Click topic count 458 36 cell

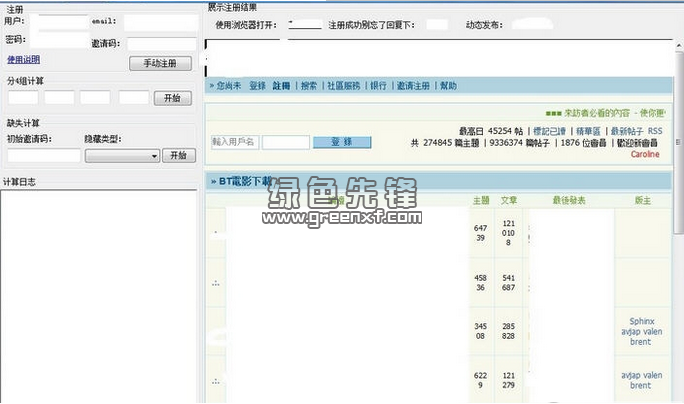point(480,283)
